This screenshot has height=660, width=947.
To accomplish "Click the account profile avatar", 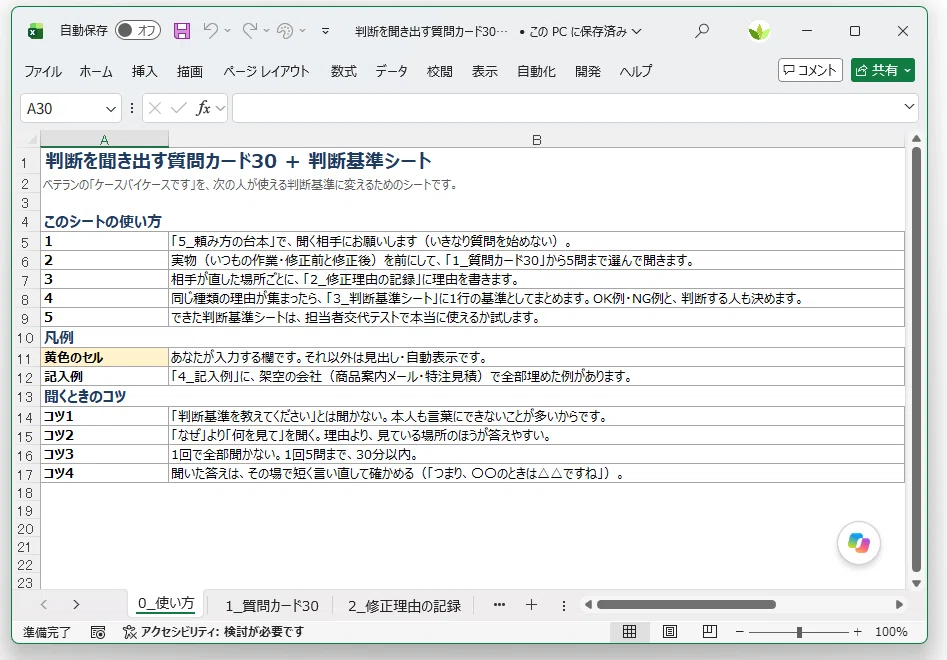I will 759,31.
